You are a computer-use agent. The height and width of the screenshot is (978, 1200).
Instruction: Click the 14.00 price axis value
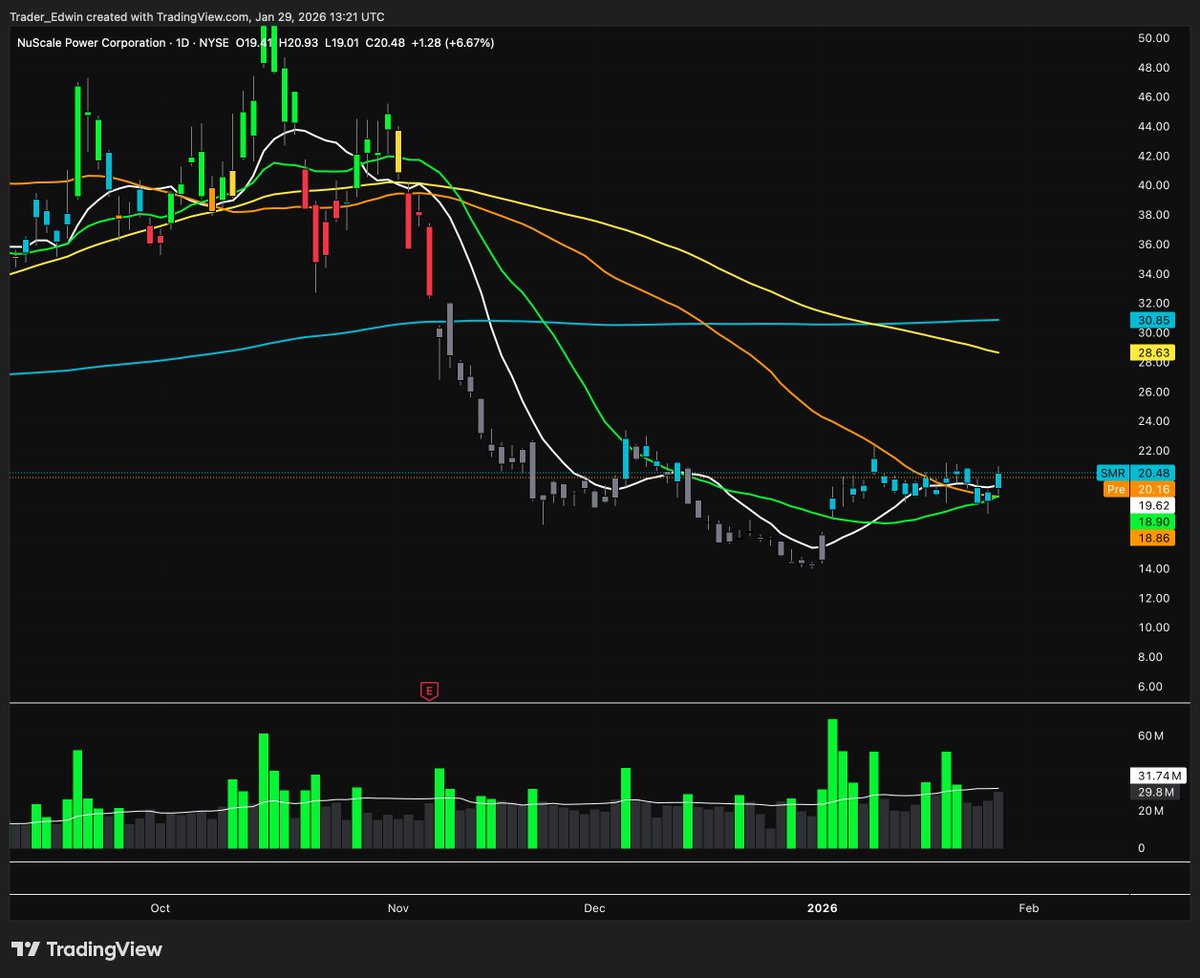point(1153,569)
